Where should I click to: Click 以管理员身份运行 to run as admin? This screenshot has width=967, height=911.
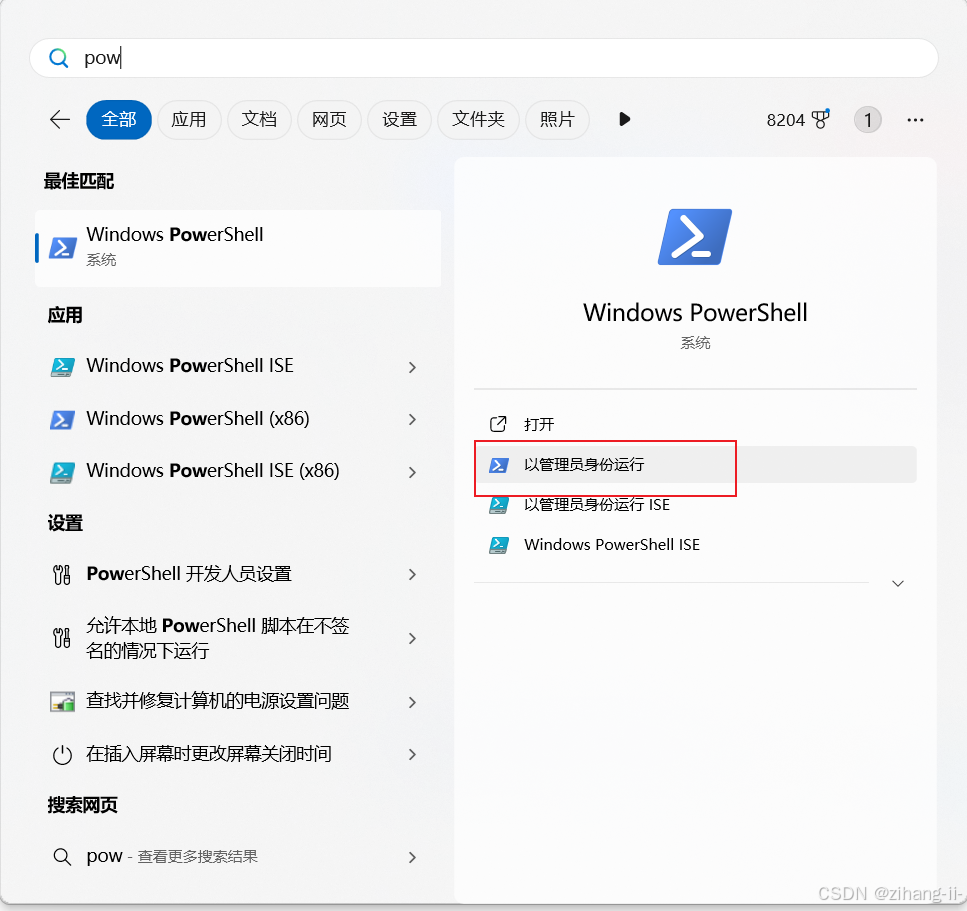[x=695, y=464]
